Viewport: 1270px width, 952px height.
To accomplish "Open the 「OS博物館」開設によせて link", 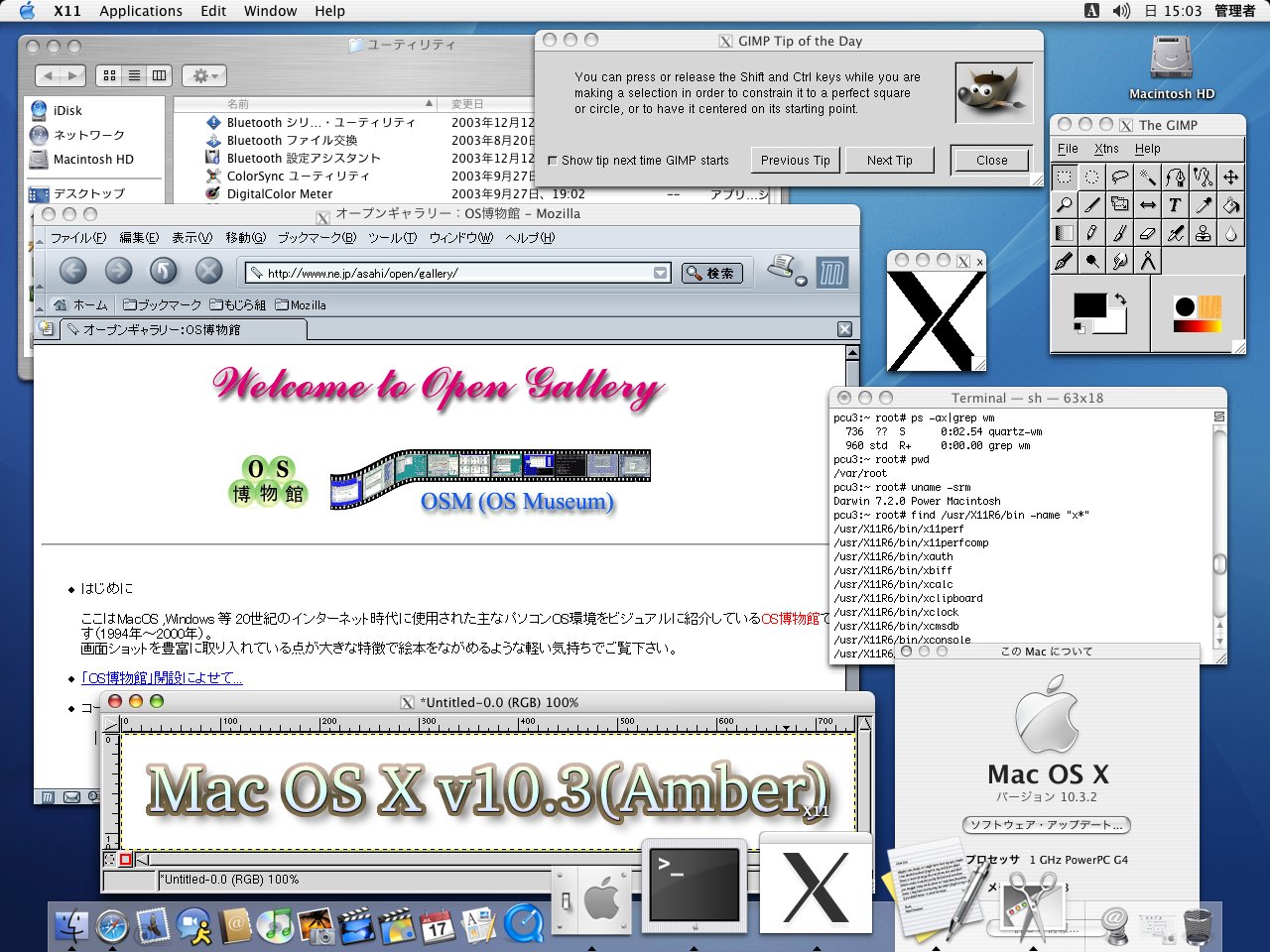I will [x=162, y=678].
